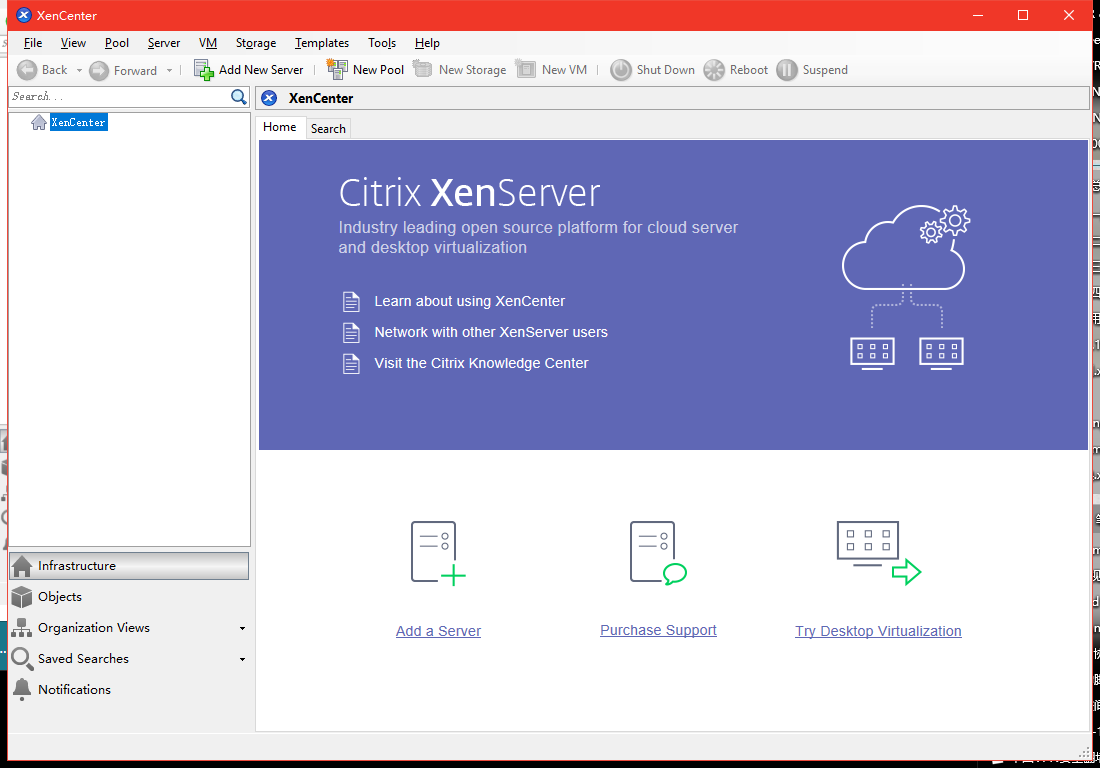Click document icon beside Citrix Knowledge Center
This screenshot has height=768, width=1100.
[x=351, y=363]
